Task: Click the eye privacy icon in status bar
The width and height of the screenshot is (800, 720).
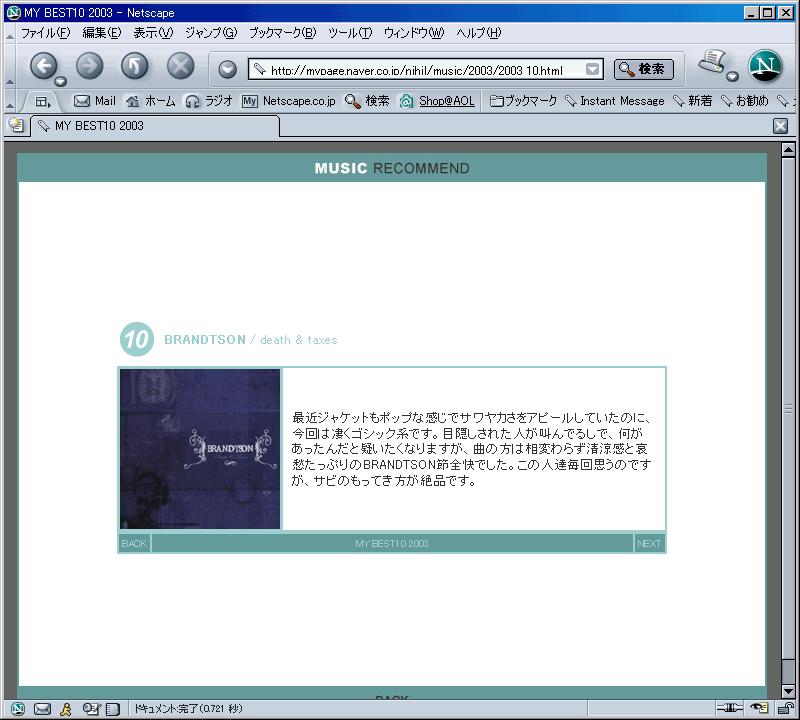Action: (759, 708)
